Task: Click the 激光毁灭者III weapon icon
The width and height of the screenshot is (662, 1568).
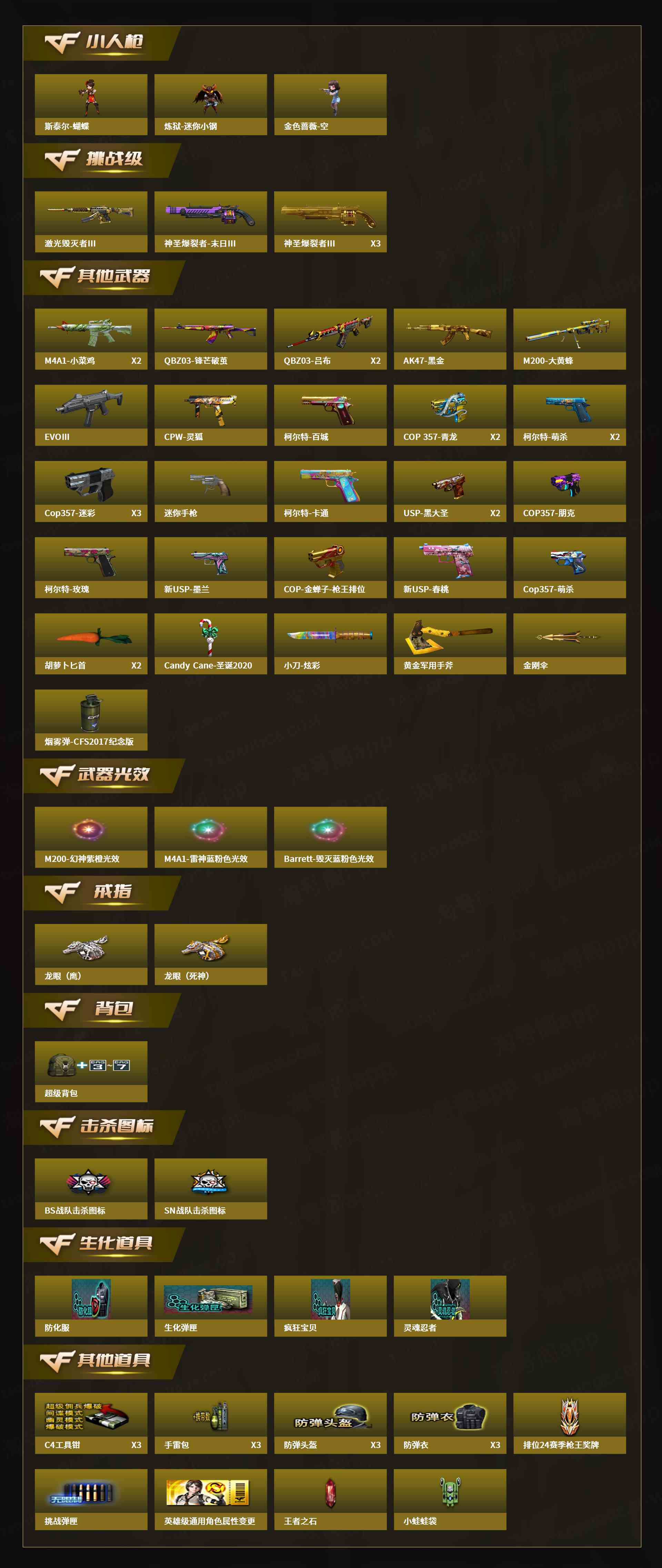Action: pos(91,222)
